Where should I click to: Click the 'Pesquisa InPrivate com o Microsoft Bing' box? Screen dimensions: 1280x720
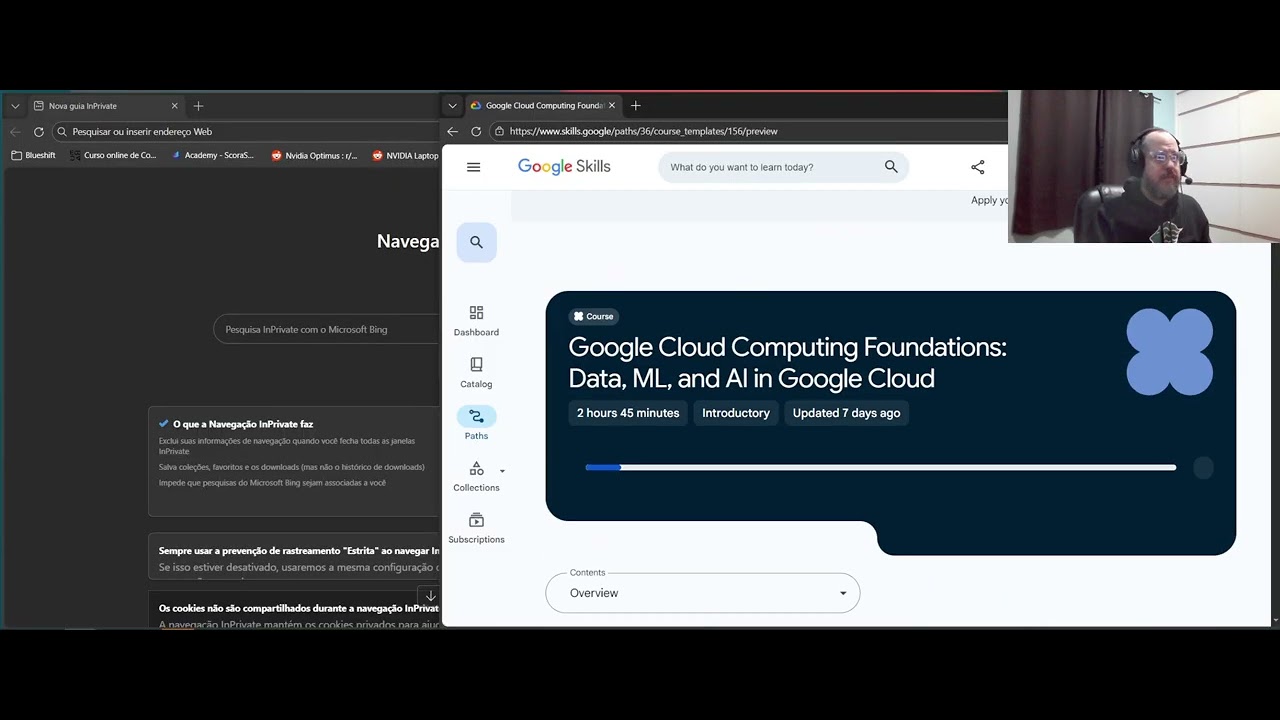tap(327, 329)
